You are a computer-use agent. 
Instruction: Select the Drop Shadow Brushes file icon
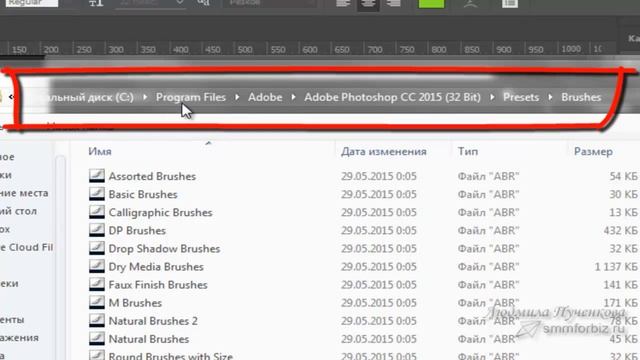97,248
